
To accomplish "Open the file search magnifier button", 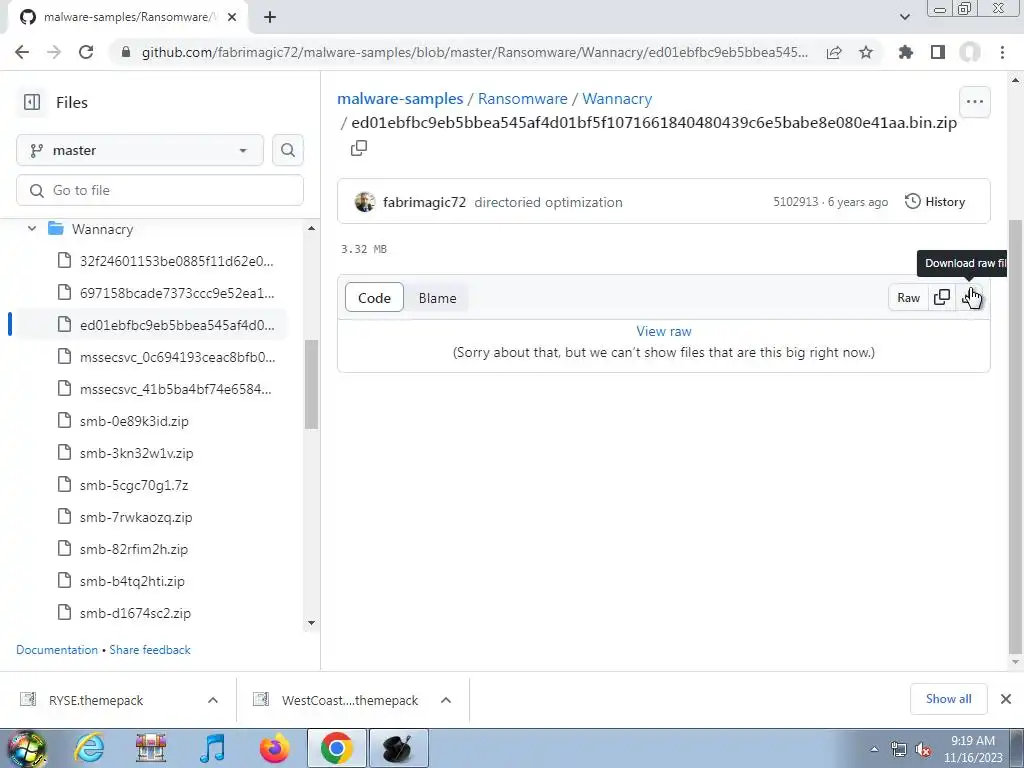I will (287, 150).
